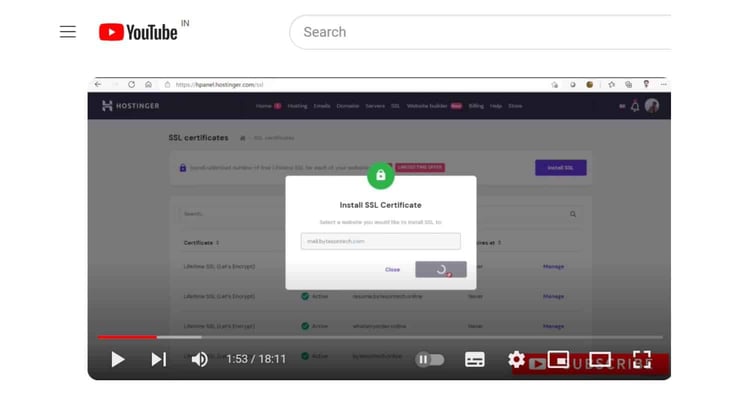Open the Hostinger profile avatar

[652, 106]
